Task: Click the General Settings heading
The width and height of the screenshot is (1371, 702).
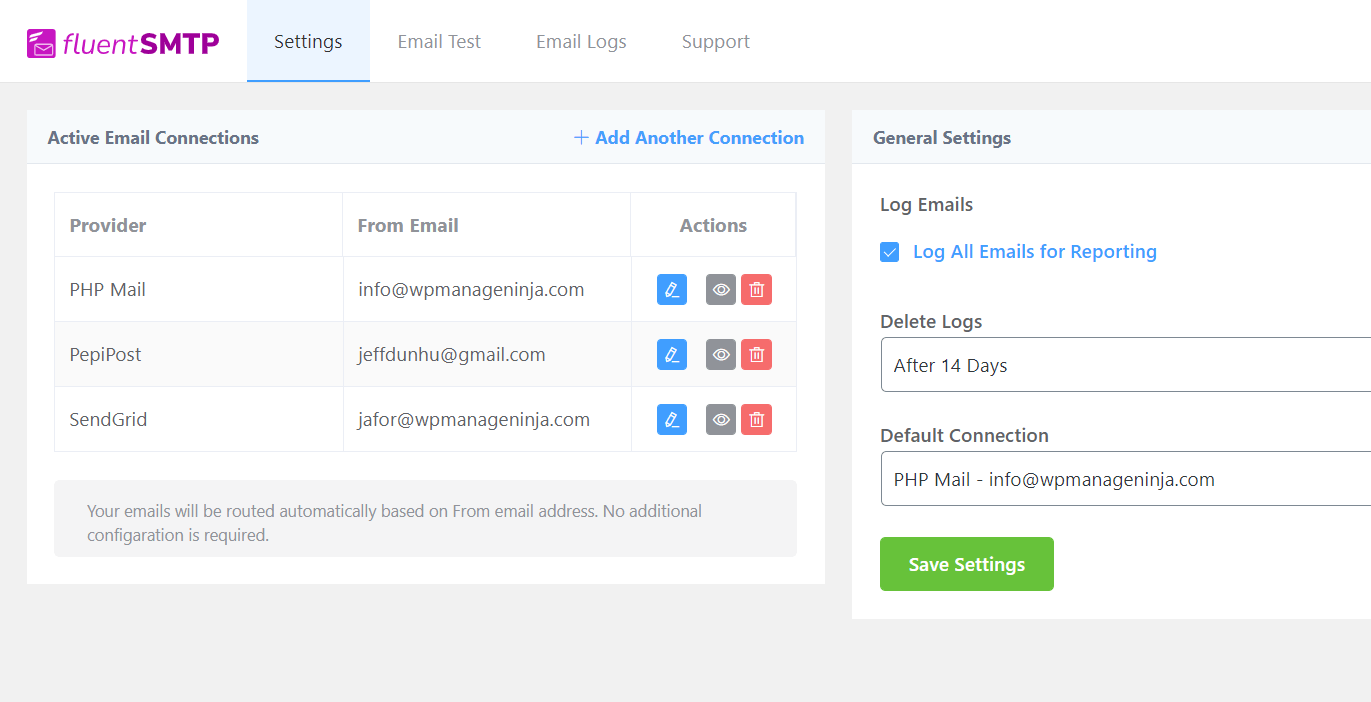Action: click(942, 138)
